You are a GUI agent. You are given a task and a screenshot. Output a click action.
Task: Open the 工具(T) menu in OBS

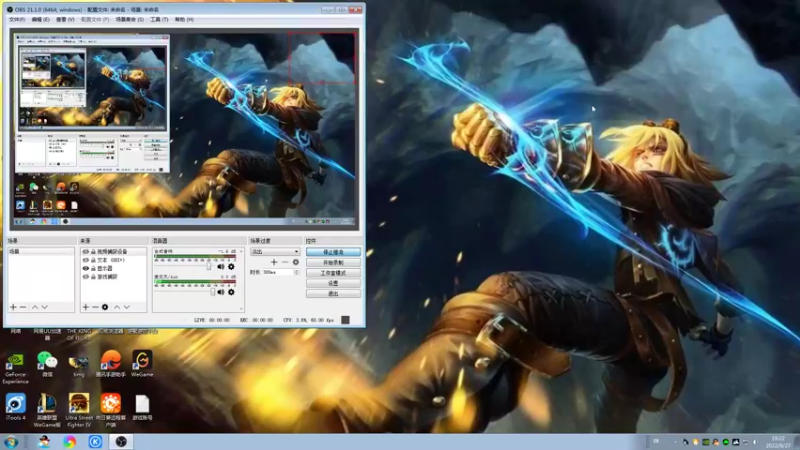coord(159,19)
